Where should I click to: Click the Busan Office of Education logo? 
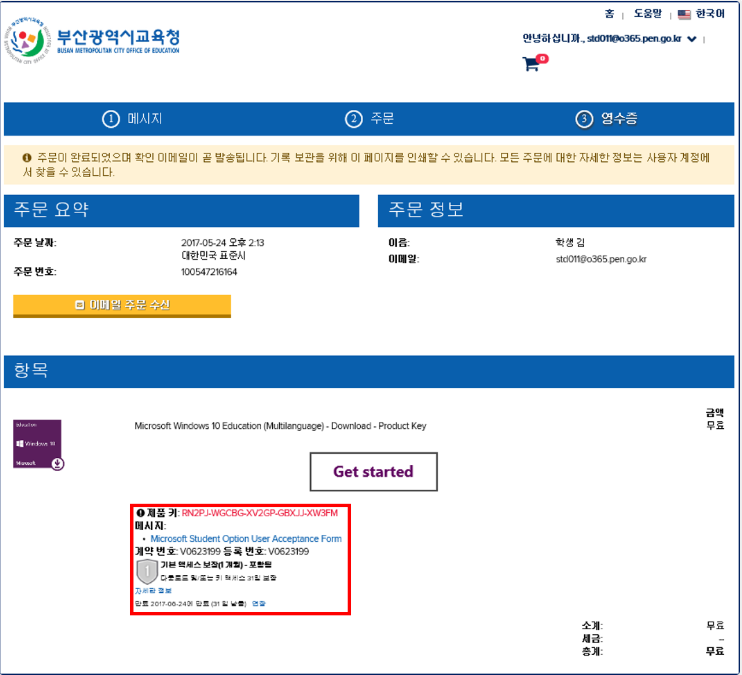[x=97, y=42]
